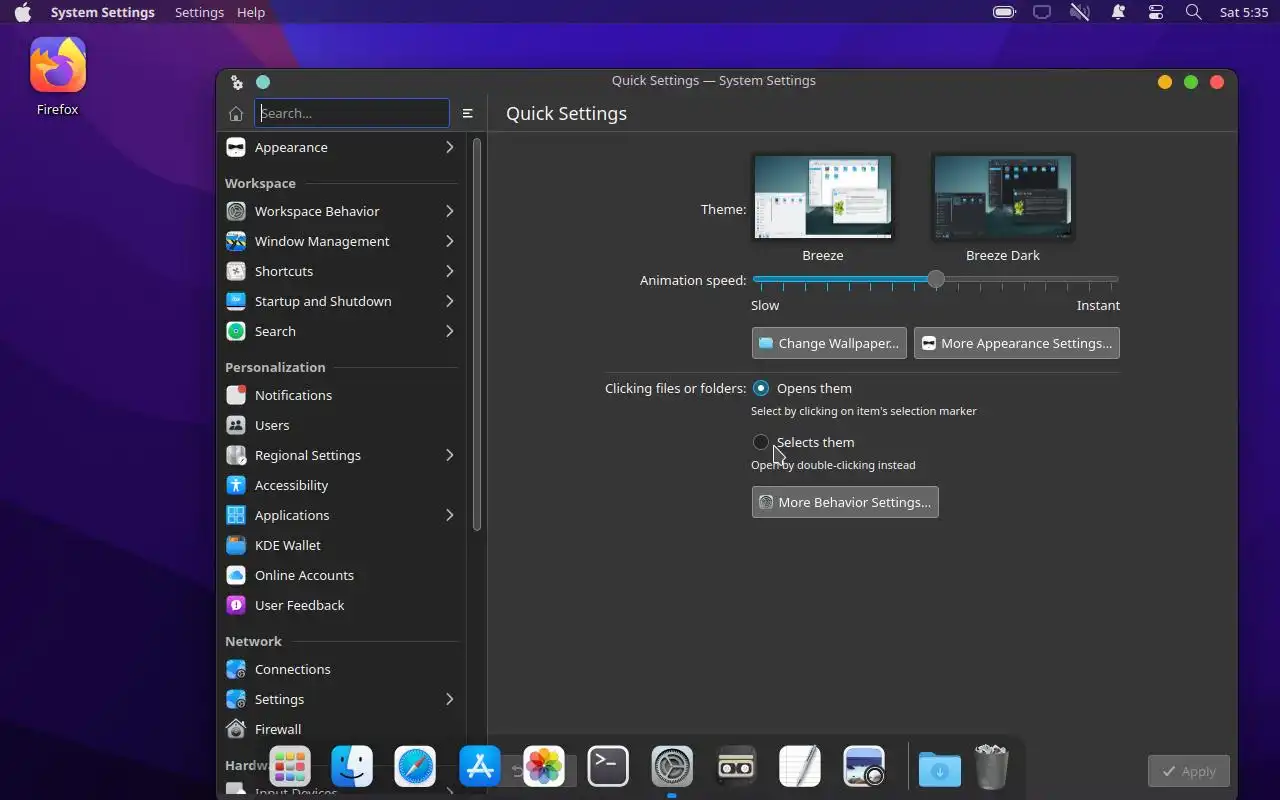Adjust the Animation speed slider handle

(936, 280)
